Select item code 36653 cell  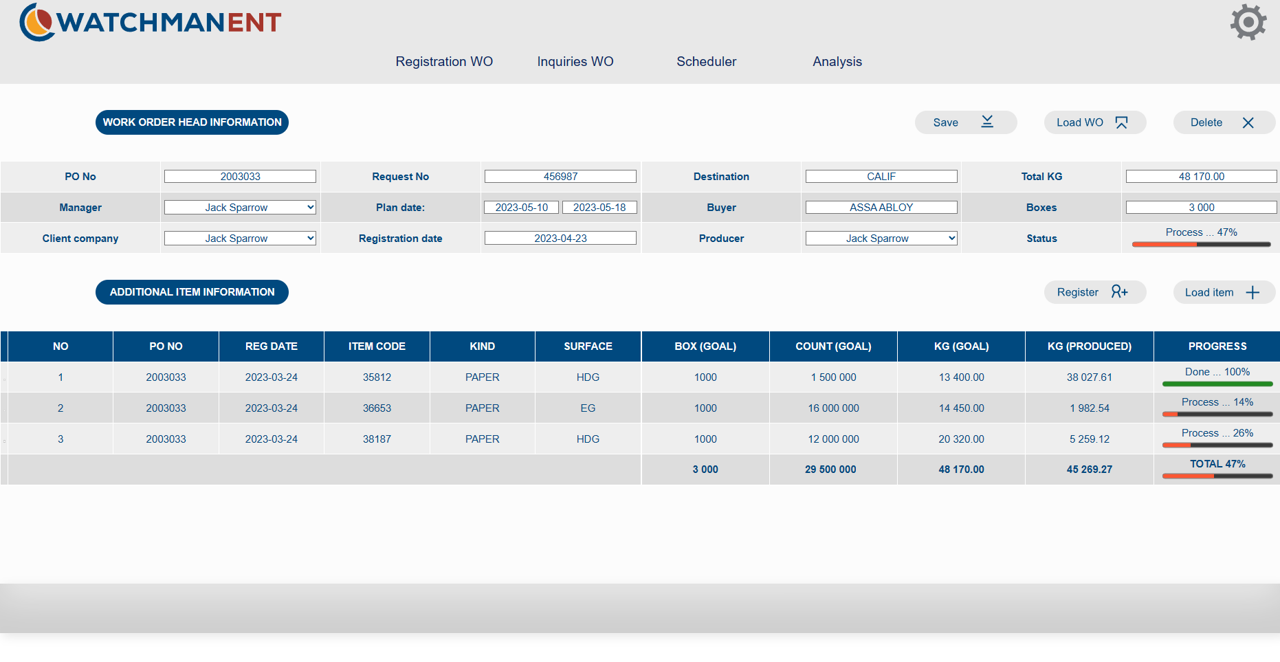click(x=377, y=408)
